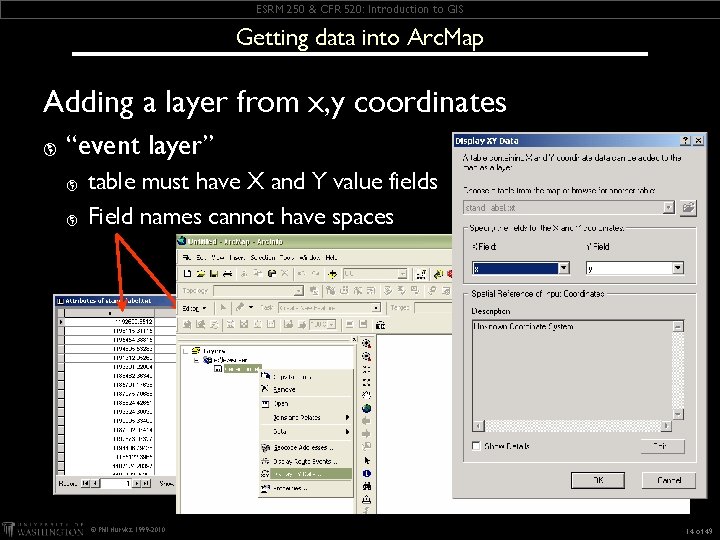Viewport: 720px width, 540px height.
Task: Click the record number field in attributes table
Action: click(x=116, y=484)
